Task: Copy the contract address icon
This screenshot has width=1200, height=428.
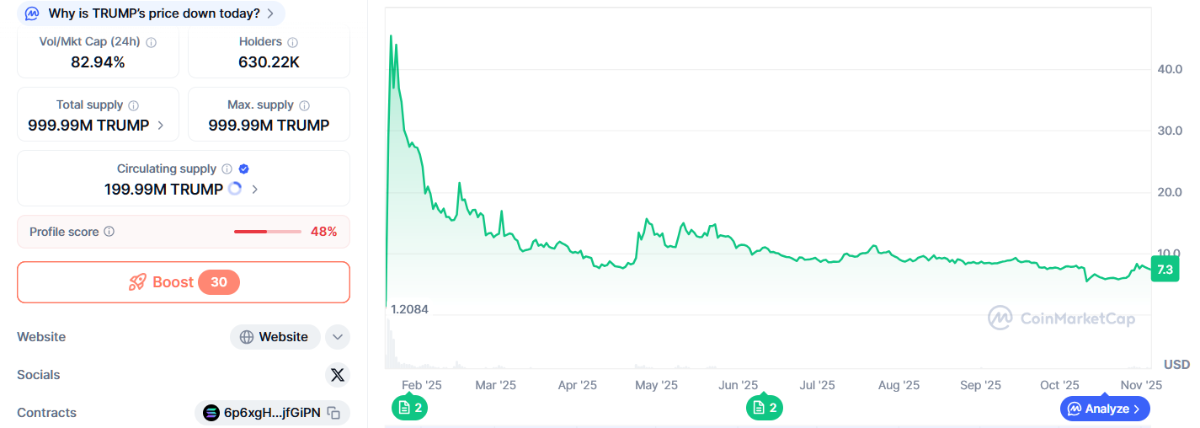Action: pos(334,412)
